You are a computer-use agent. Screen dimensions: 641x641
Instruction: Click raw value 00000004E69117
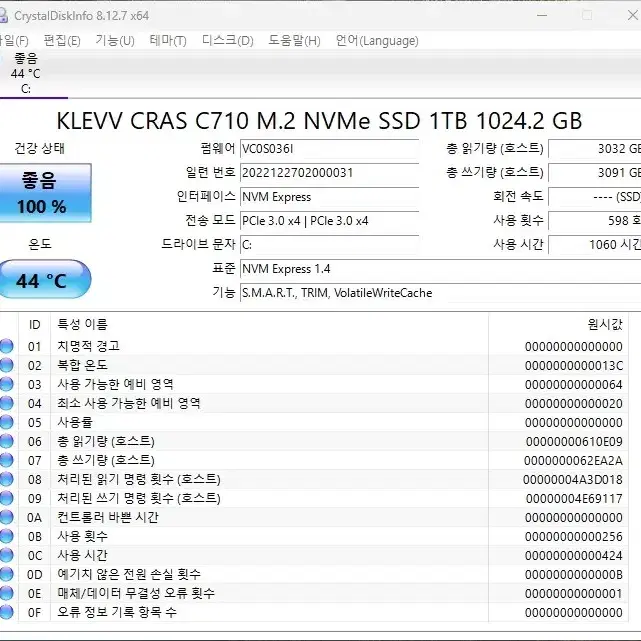pos(574,499)
